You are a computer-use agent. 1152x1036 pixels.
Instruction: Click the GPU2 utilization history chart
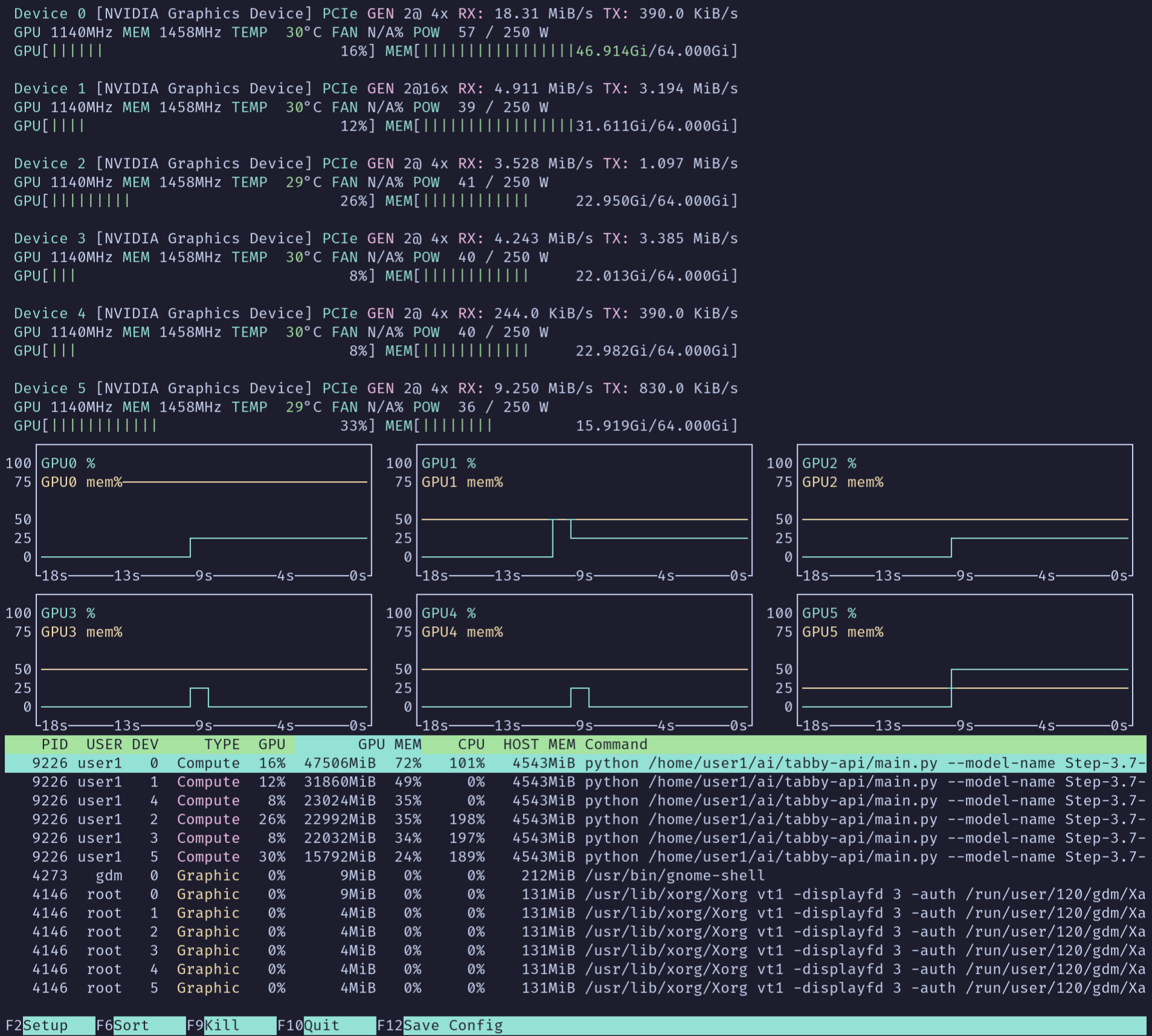pyautogui.click(x=965, y=511)
